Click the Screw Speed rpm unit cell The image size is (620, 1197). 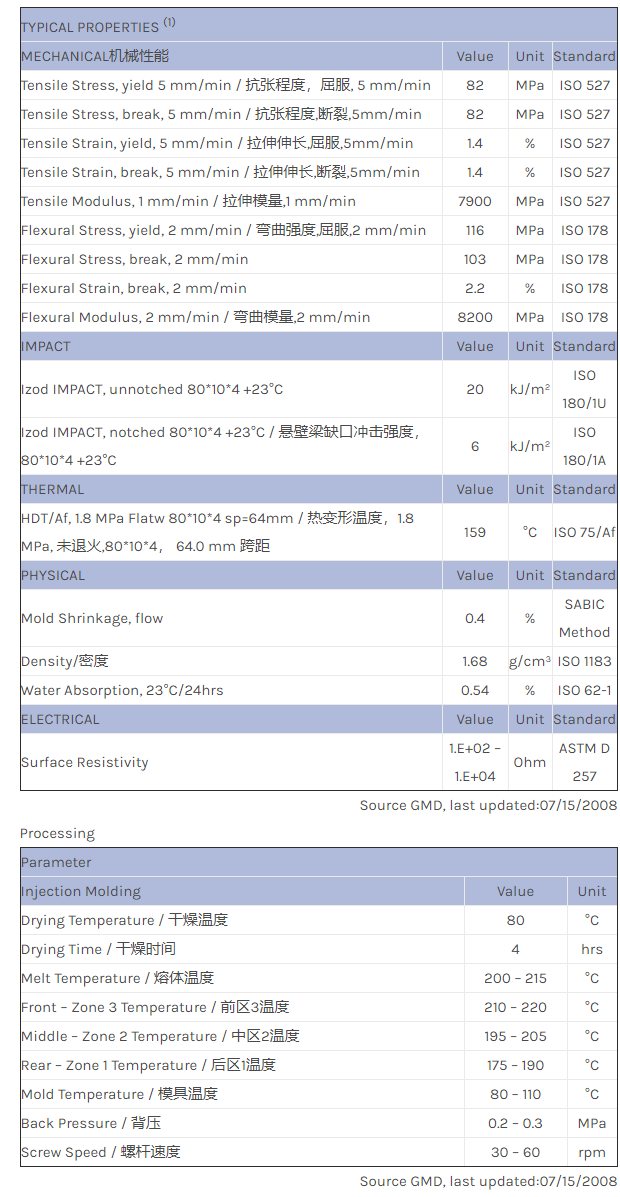pos(591,1152)
